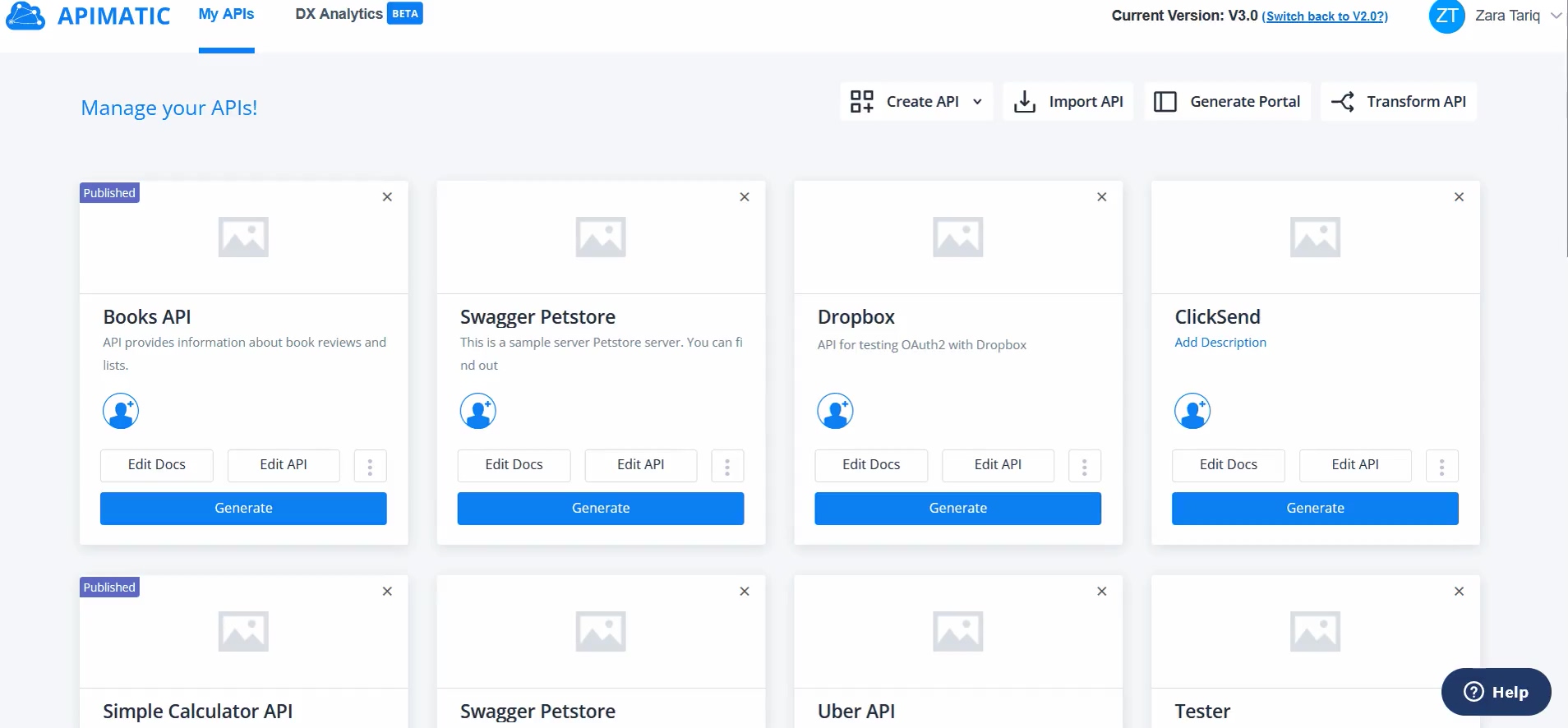Open the DX Analytics tab
The width and height of the screenshot is (1568, 728).
339,15
